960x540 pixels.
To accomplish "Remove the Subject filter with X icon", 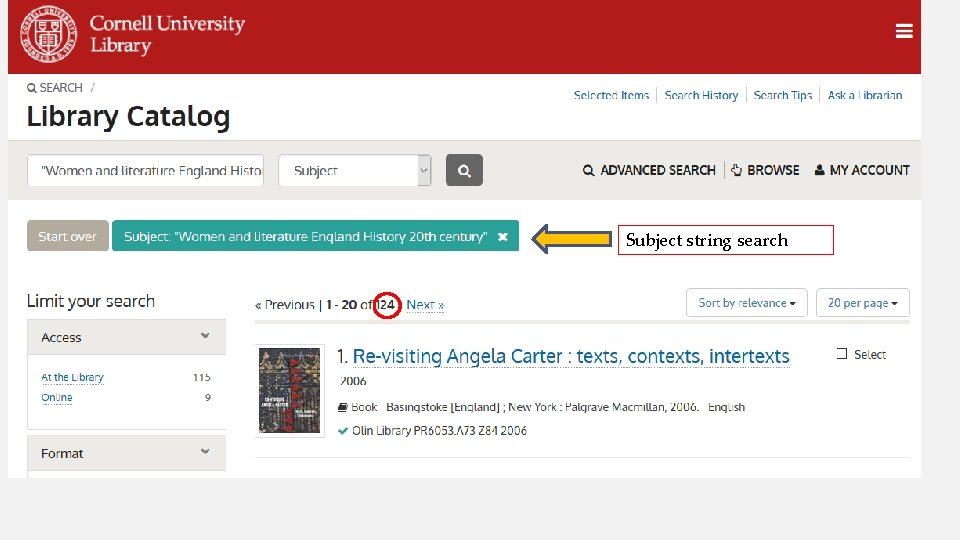I will pyautogui.click(x=503, y=236).
